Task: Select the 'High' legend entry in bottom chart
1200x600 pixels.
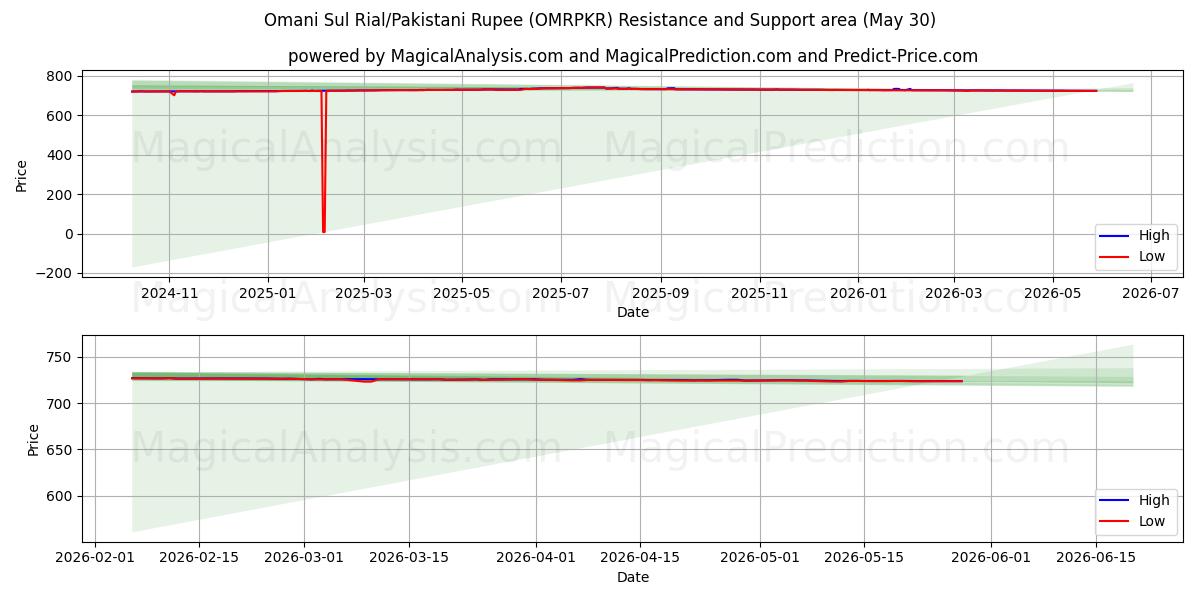Action: (x=1135, y=501)
